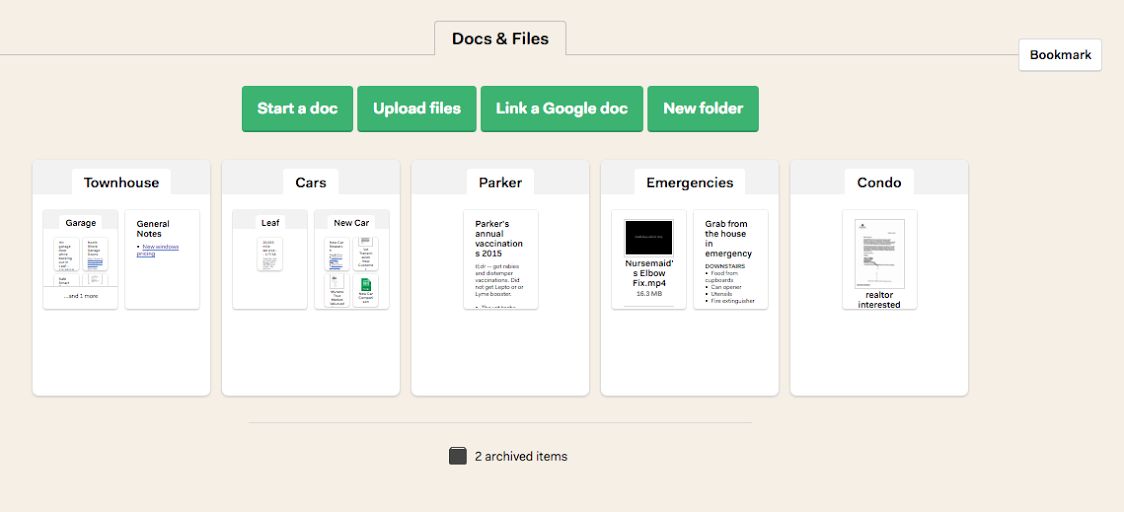Open the Parker folder
Image resolution: width=1124 pixels, height=512 pixels.
pyautogui.click(x=500, y=183)
